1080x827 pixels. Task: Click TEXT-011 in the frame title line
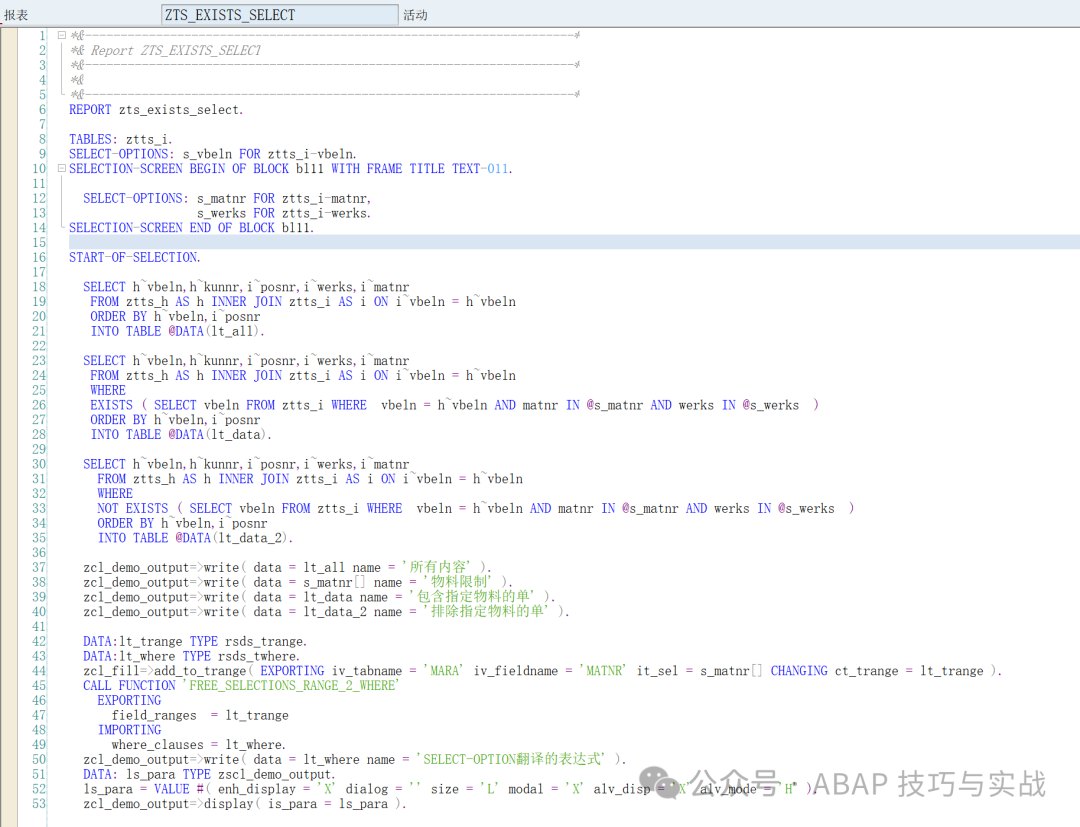[480, 169]
